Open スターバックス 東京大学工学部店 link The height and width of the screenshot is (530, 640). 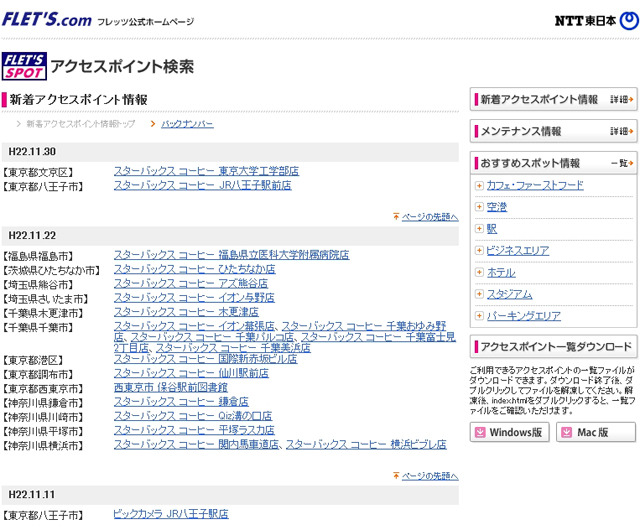coord(206,171)
